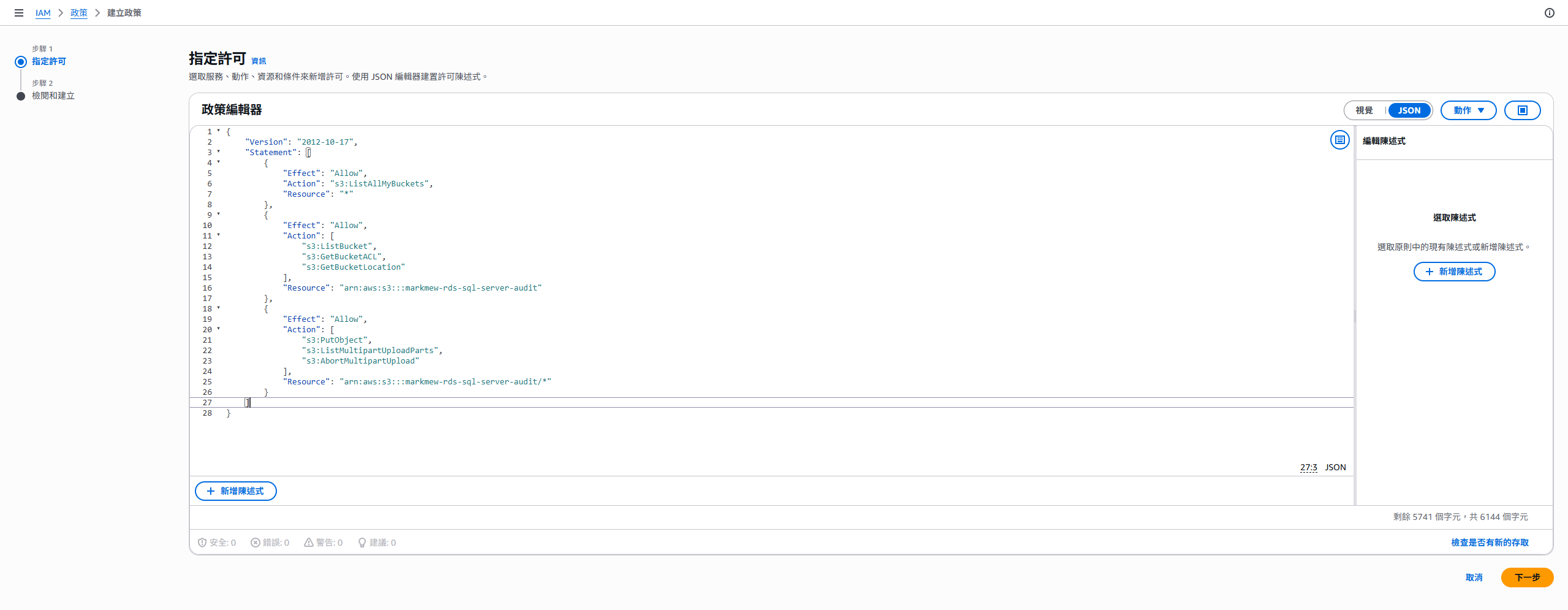This screenshot has width=1568, height=610.
Task: Click 新增陳述式 button below the editor
Action: [x=236, y=491]
